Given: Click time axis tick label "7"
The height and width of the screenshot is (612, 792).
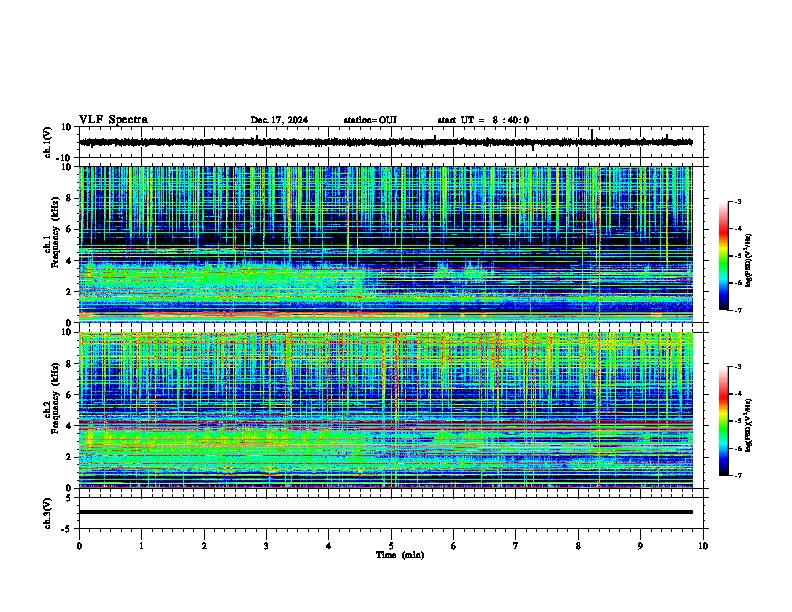Looking at the screenshot, I should coord(516,546).
